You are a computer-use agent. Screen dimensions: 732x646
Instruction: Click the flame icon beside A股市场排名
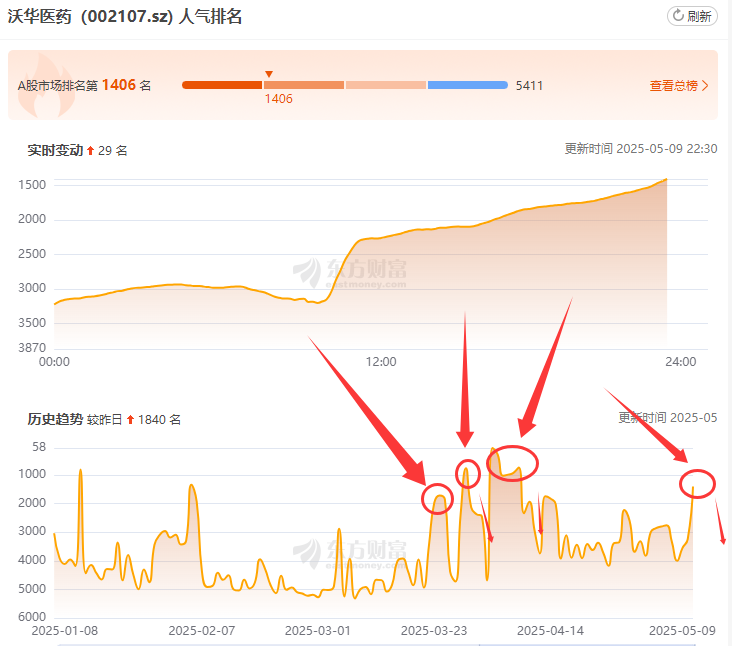(46, 85)
